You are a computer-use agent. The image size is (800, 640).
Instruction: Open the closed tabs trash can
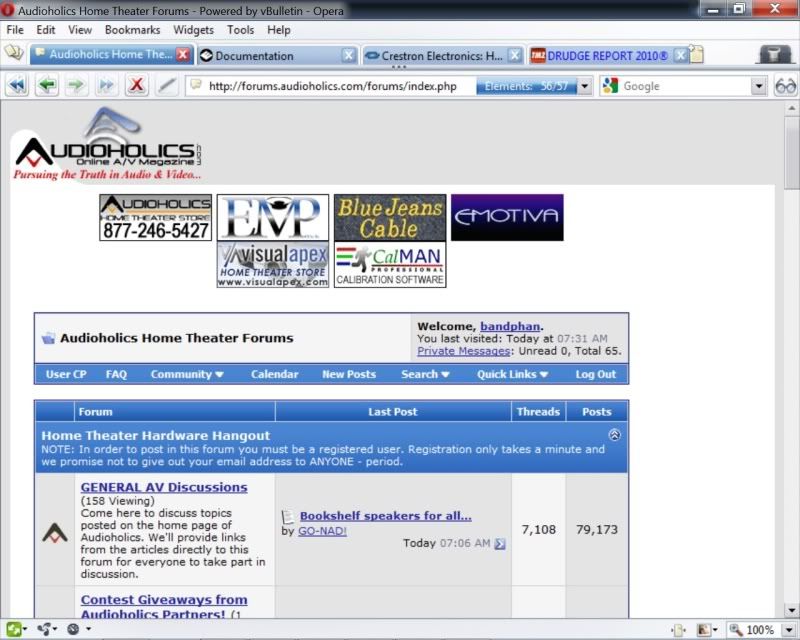click(x=773, y=54)
